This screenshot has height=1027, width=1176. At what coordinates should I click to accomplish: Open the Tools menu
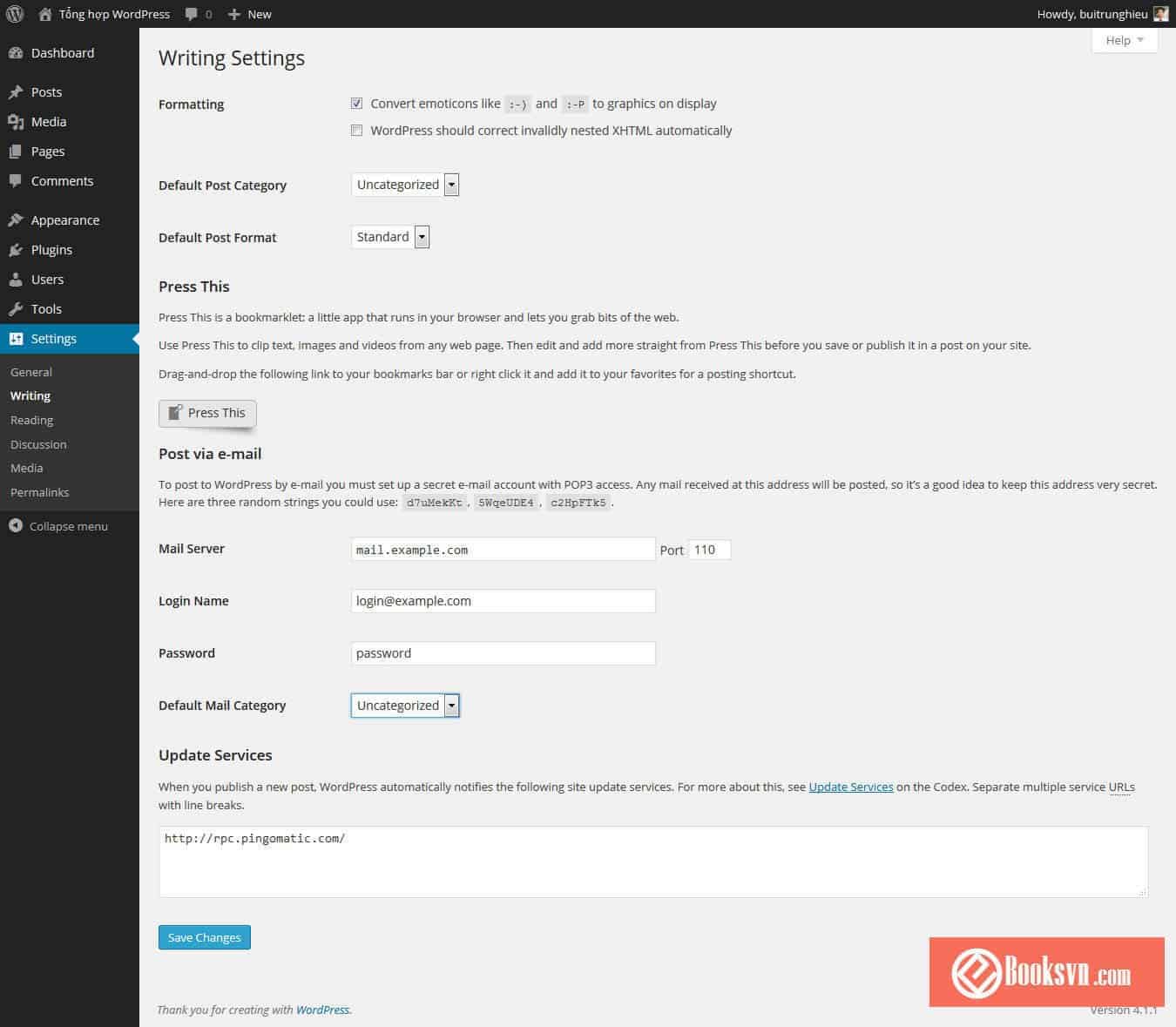[x=70, y=309]
